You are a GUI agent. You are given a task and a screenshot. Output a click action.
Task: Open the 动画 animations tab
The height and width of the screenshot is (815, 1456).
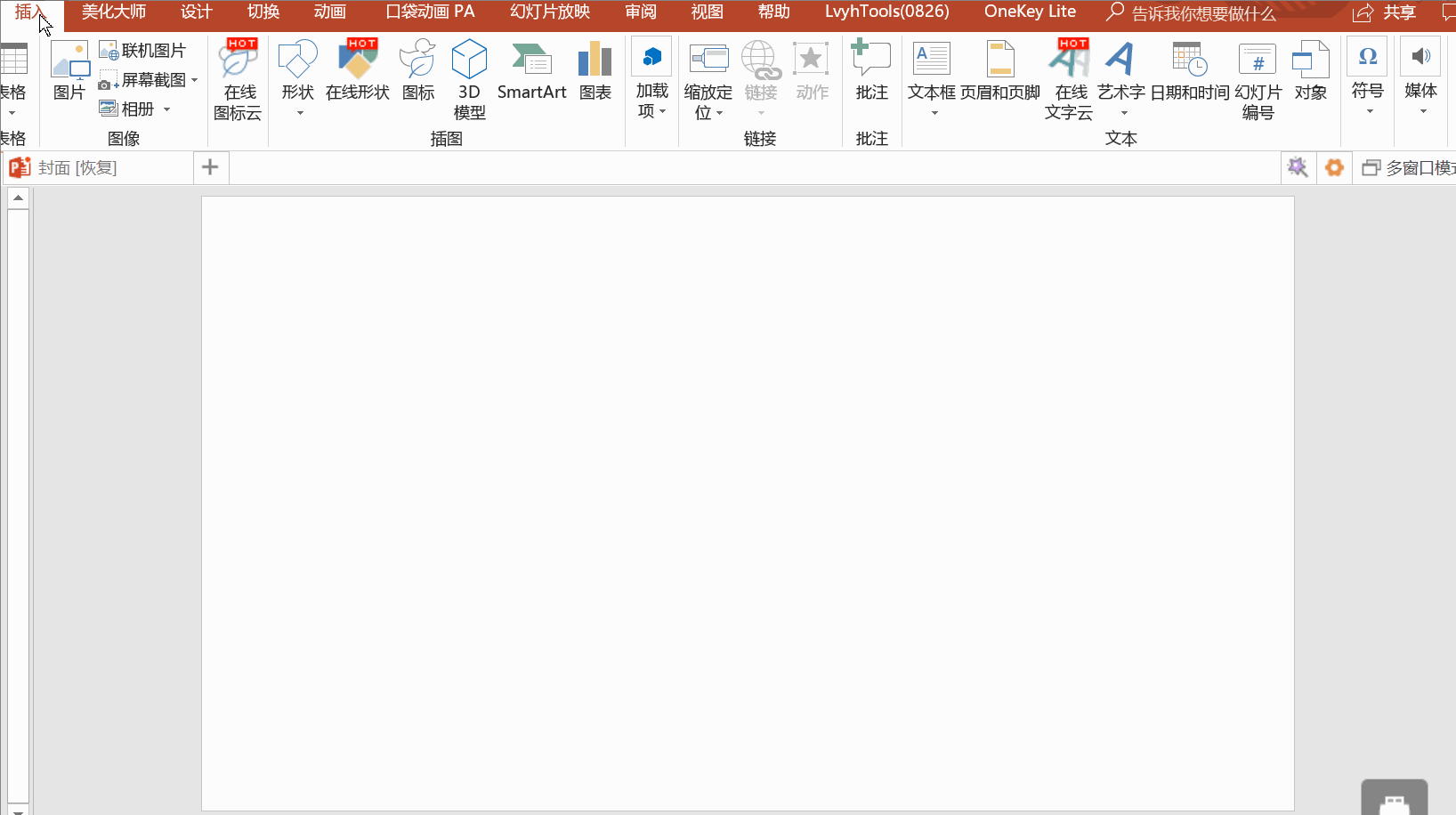(330, 12)
